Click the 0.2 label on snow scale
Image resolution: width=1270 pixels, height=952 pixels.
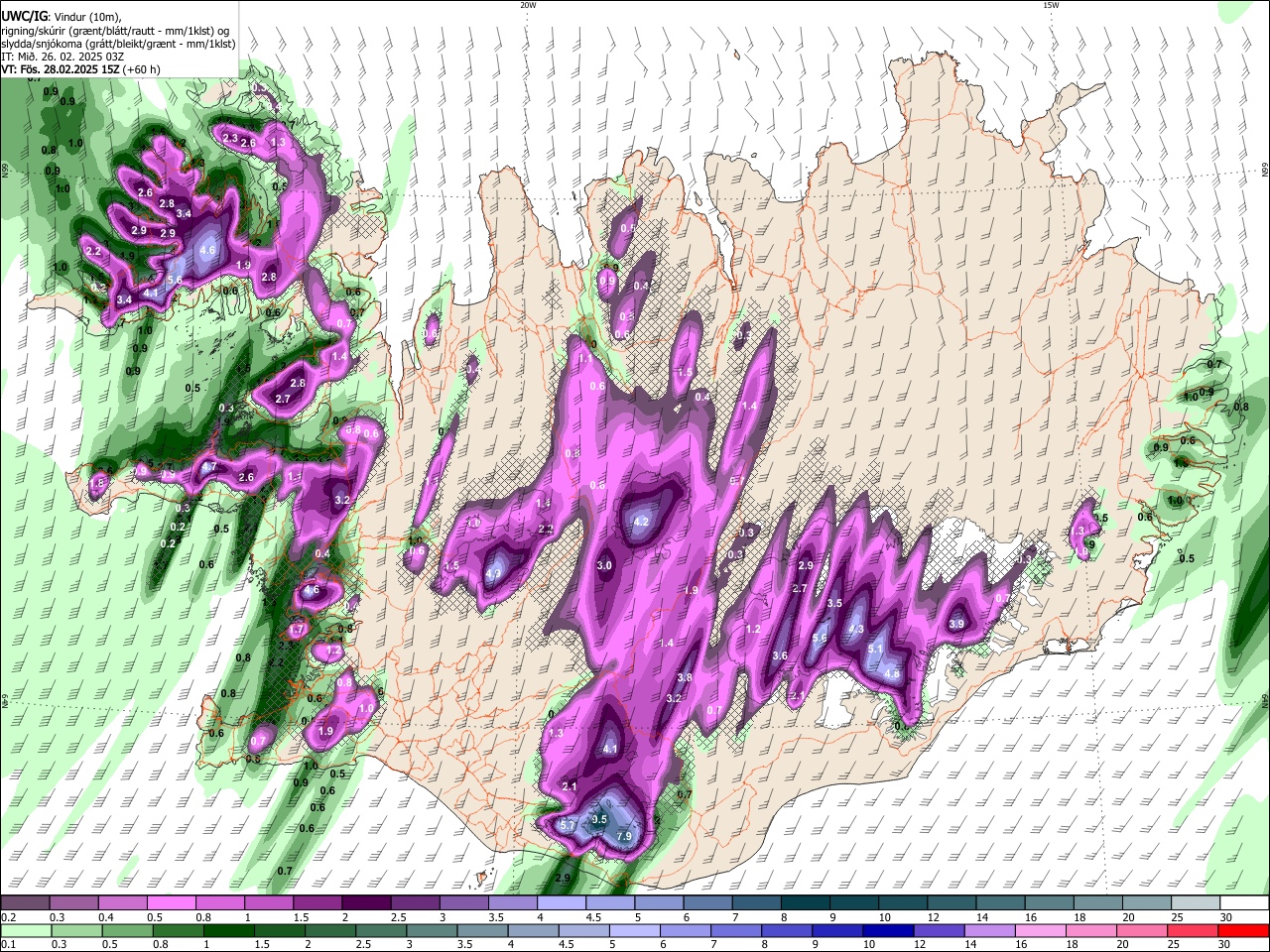(x=9, y=917)
